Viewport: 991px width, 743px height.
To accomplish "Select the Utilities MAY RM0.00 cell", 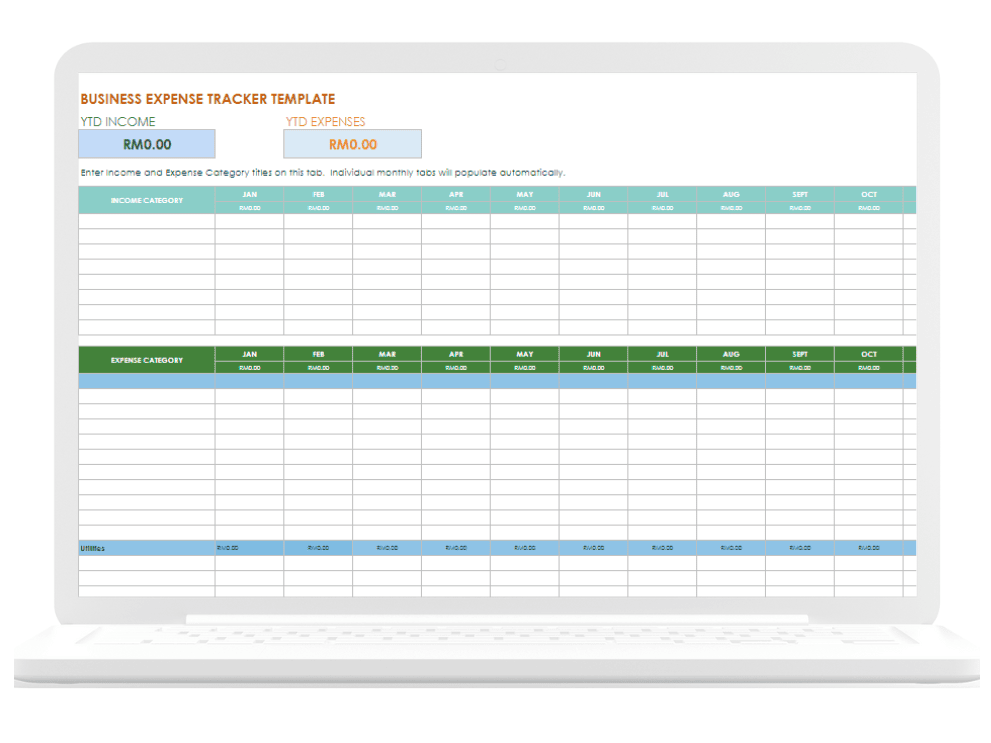I will click(x=525, y=548).
